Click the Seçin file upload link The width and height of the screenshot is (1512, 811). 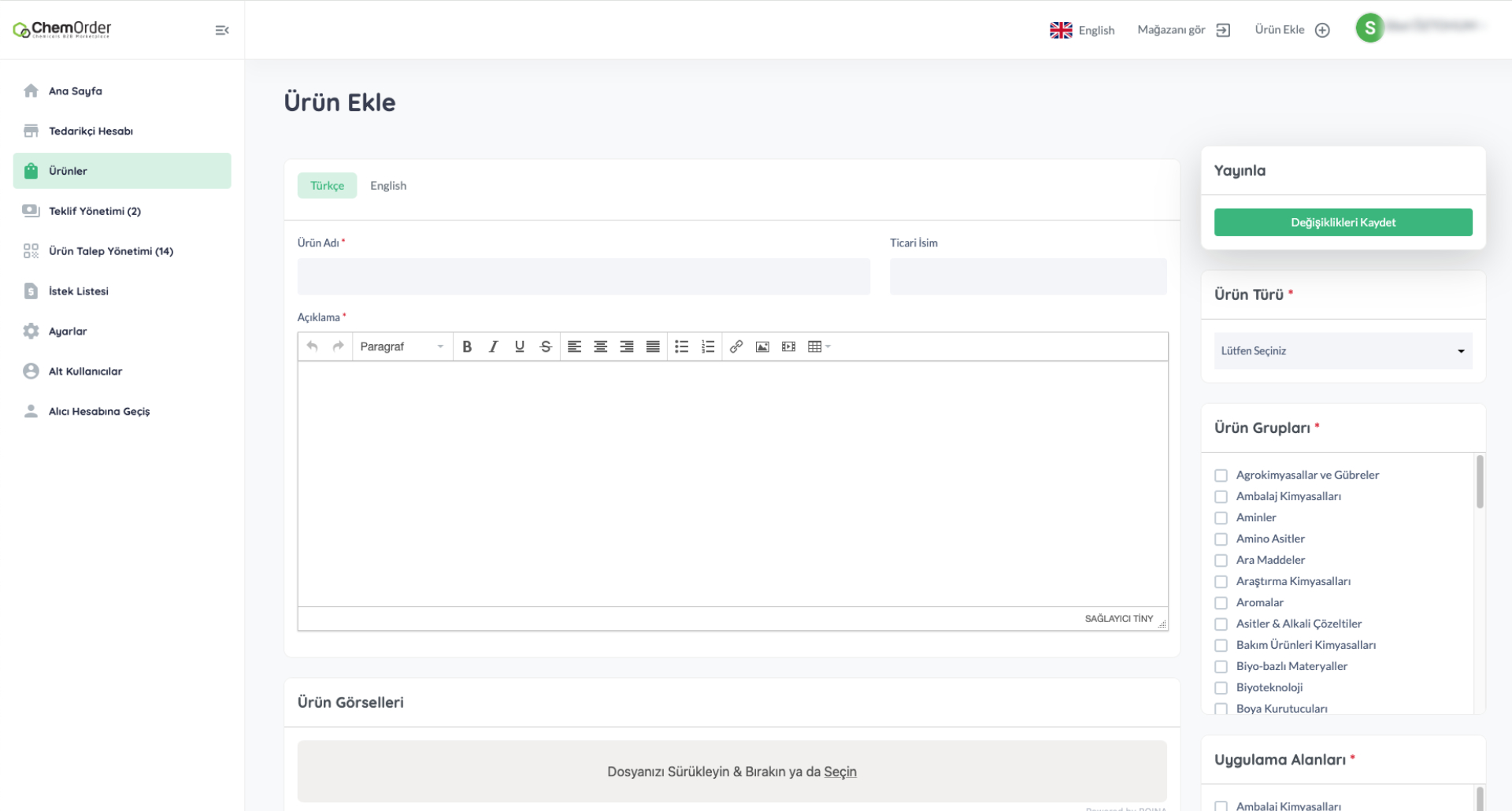pos(839,772)
